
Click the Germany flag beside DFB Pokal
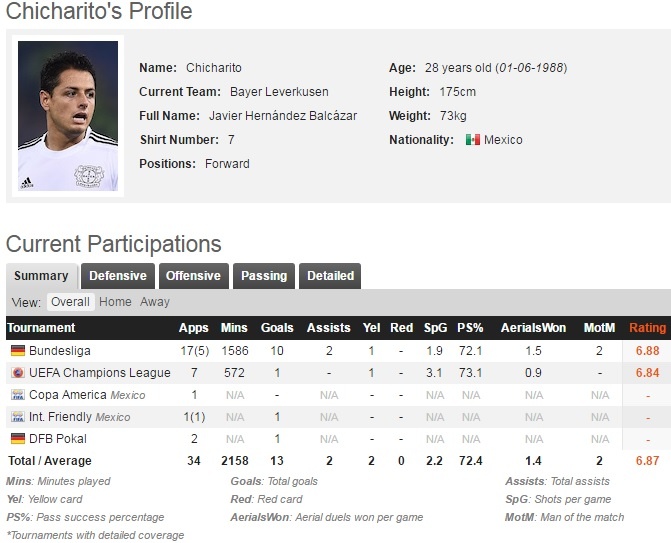(x=17, y=439)
